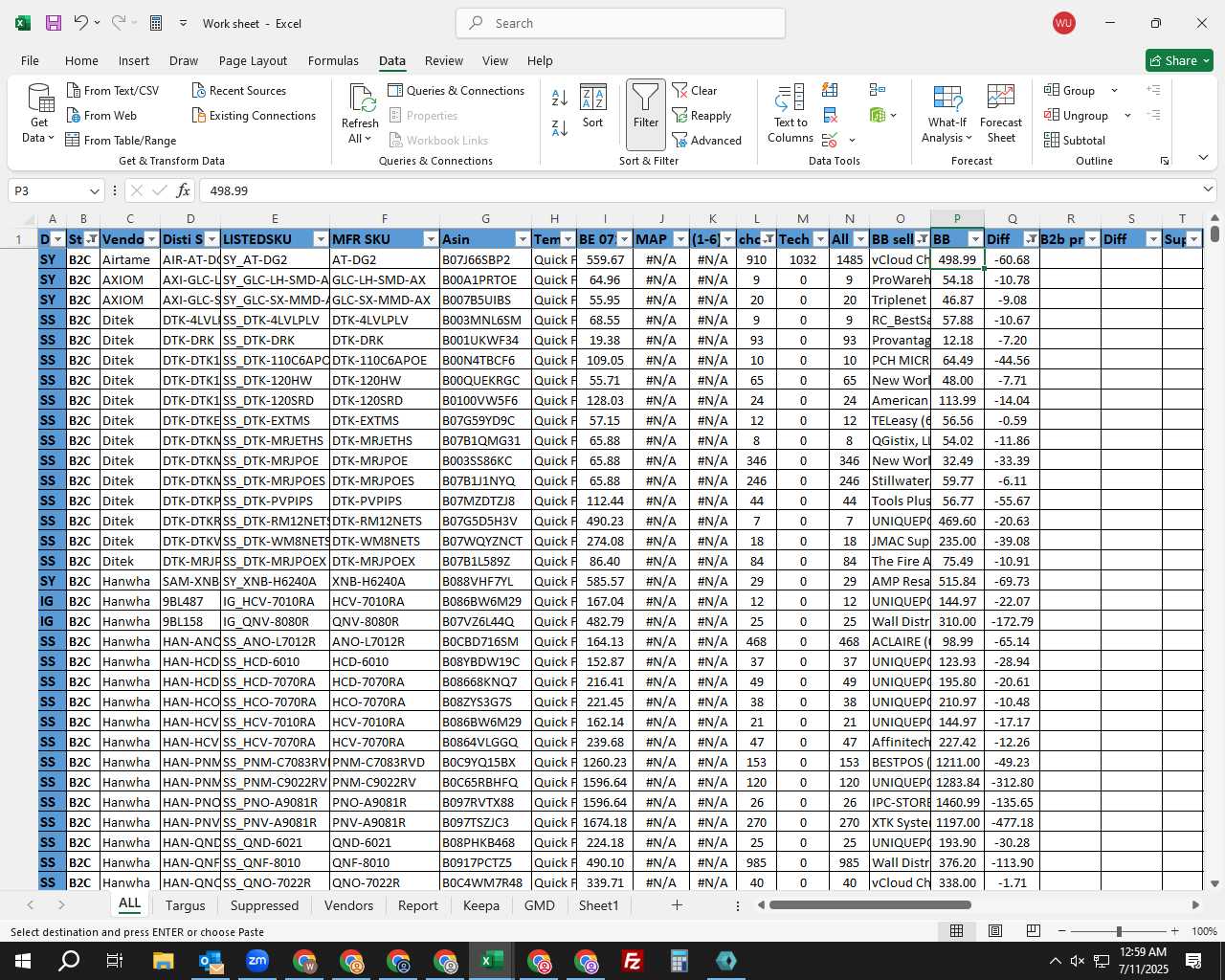Switch to the Home ribbon tab
The image size is (1225, 980).
click(x=81, y=60)
